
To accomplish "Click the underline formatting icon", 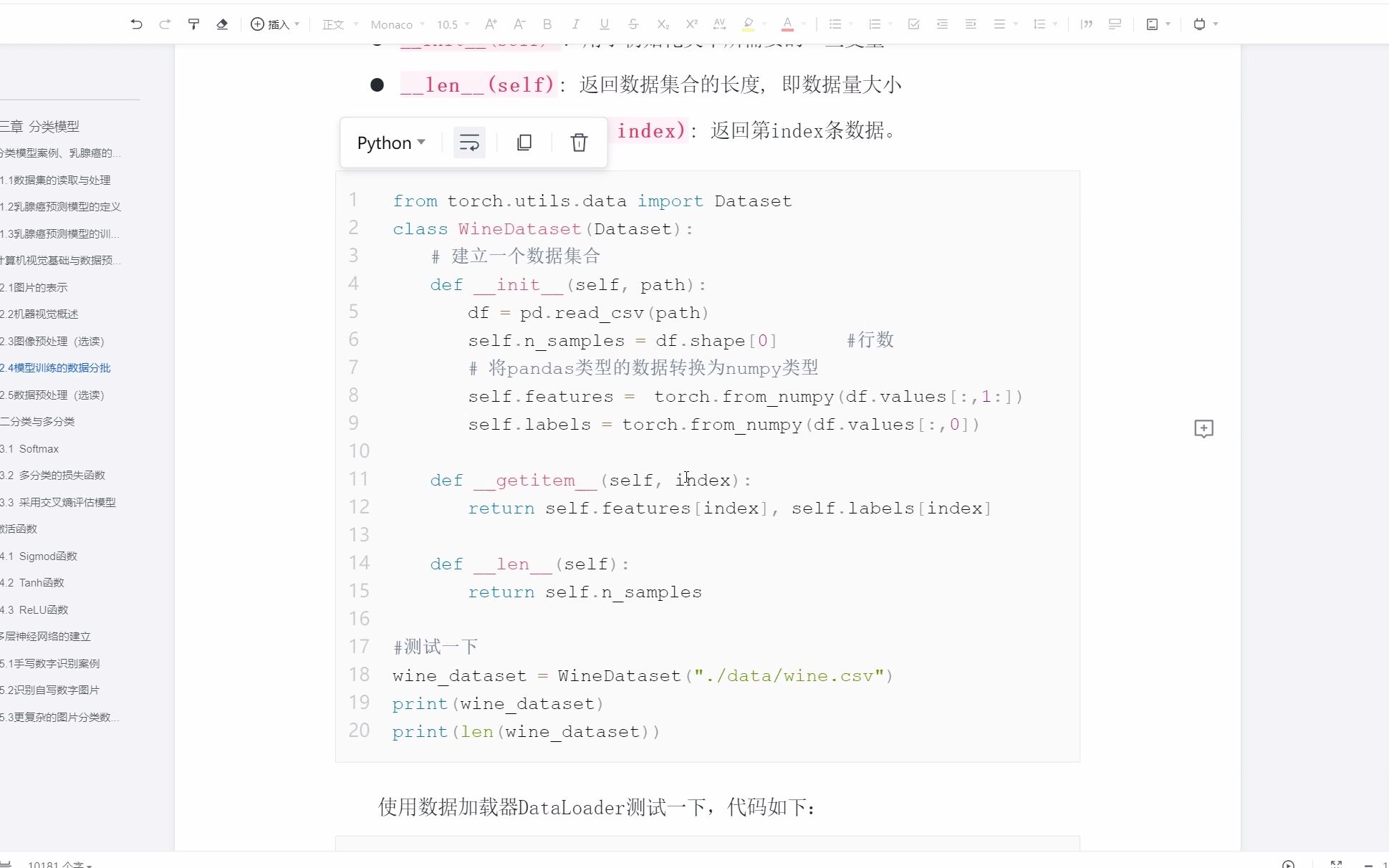I will 604,24.
